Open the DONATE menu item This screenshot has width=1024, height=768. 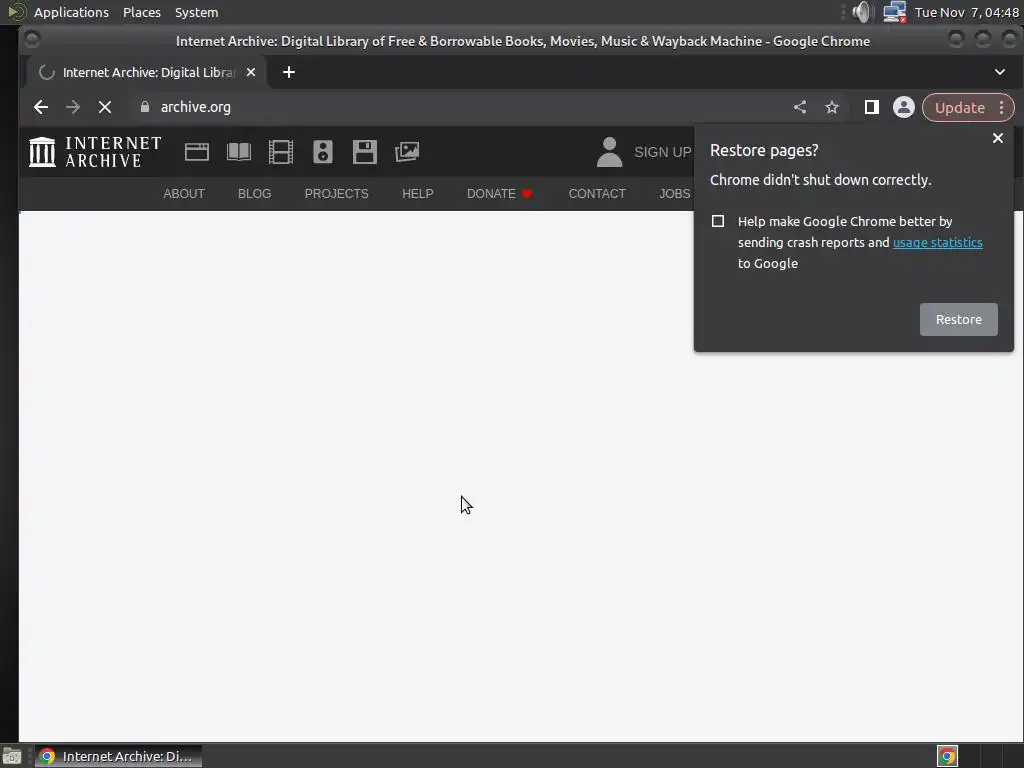(500, 194)
